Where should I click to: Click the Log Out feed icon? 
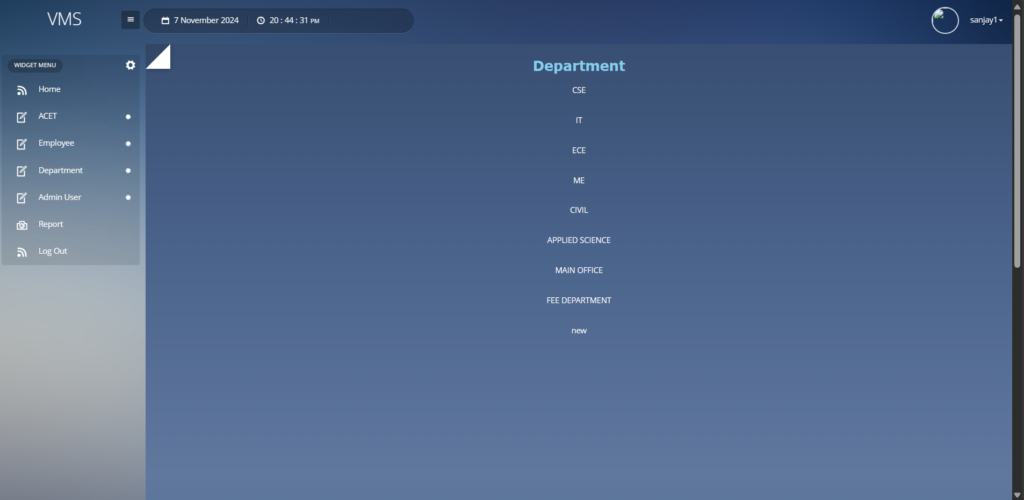point(22,252)
